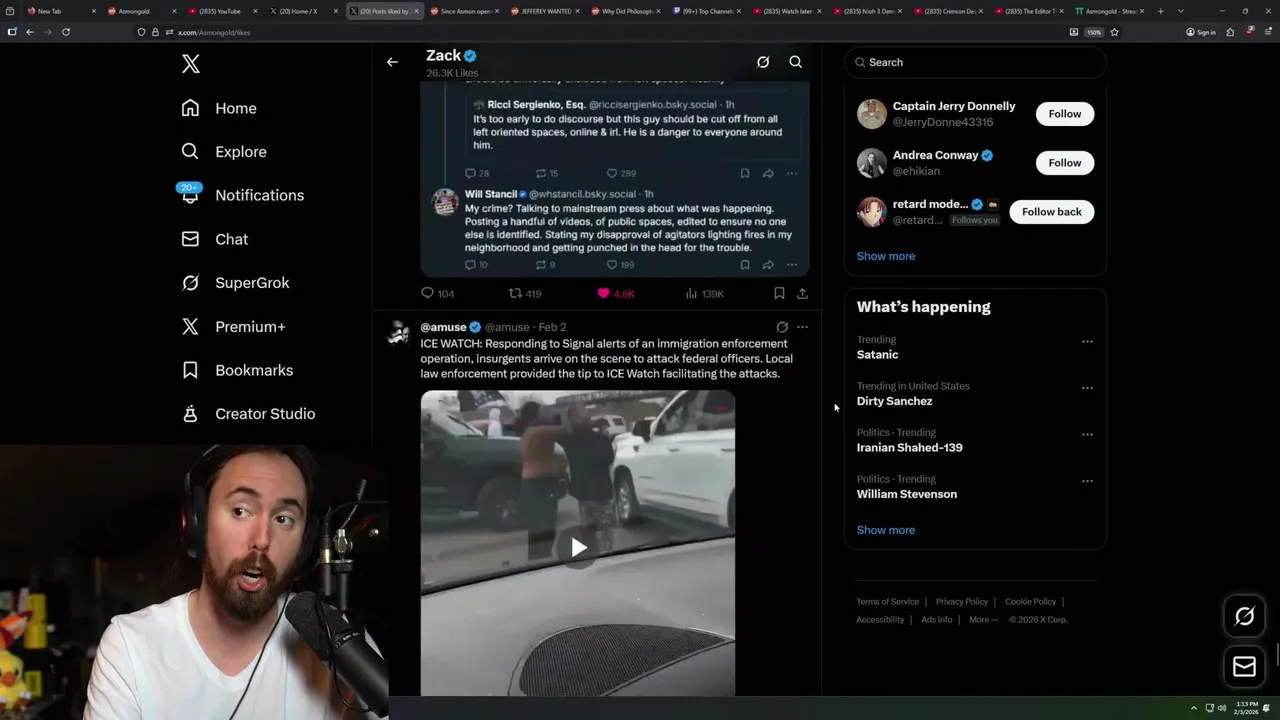View analytics showing 139K views
Viewport: 1280px width, 720px height.
pos(704,293)
